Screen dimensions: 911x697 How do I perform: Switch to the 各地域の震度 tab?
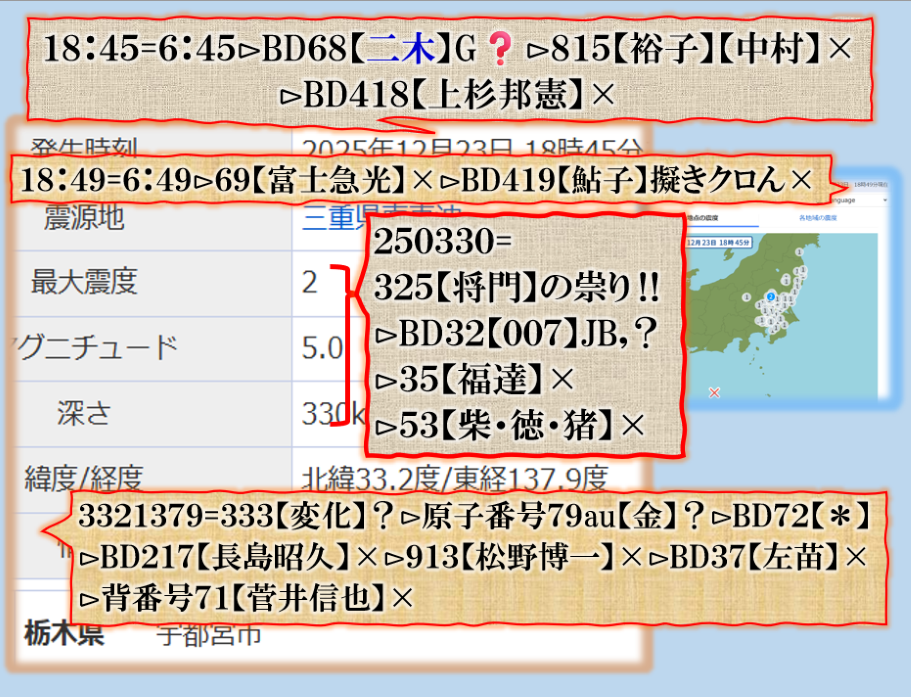click(817, 218)
